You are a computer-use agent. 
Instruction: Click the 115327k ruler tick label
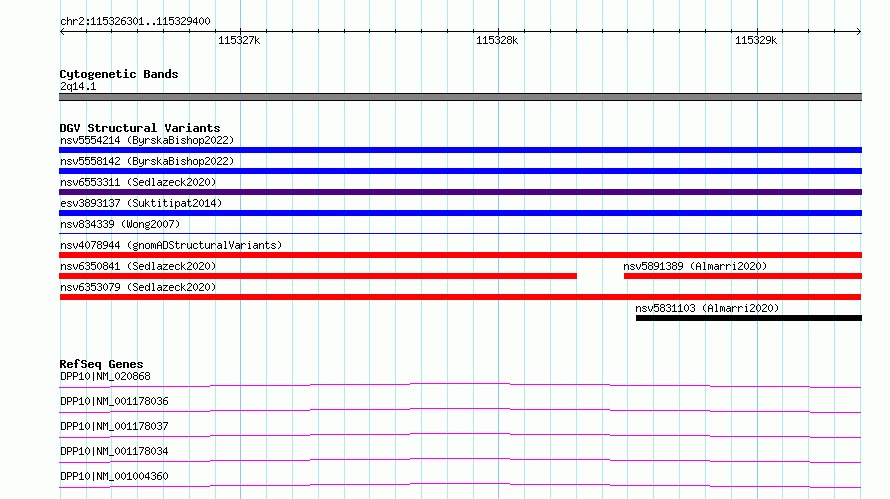pos(239,40)
